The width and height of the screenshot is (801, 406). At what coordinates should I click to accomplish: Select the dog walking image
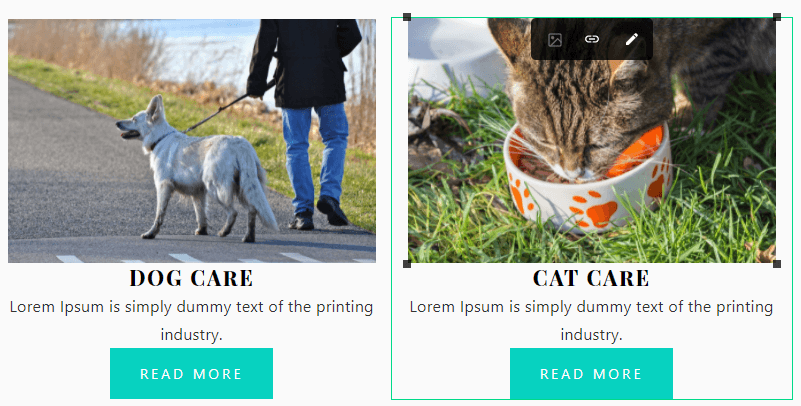point(192,141)
